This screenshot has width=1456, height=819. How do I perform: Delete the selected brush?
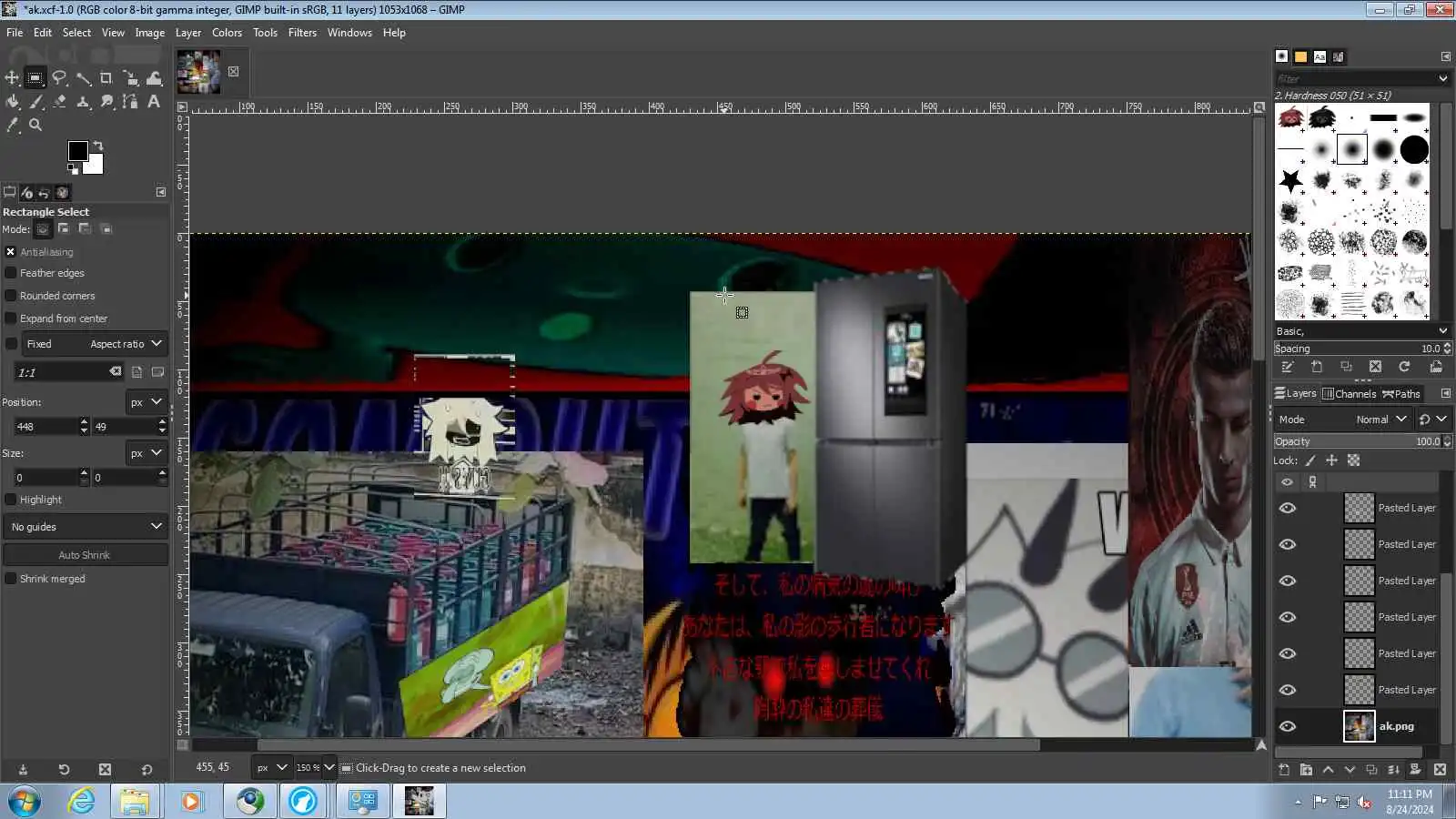click(1375, 367)
